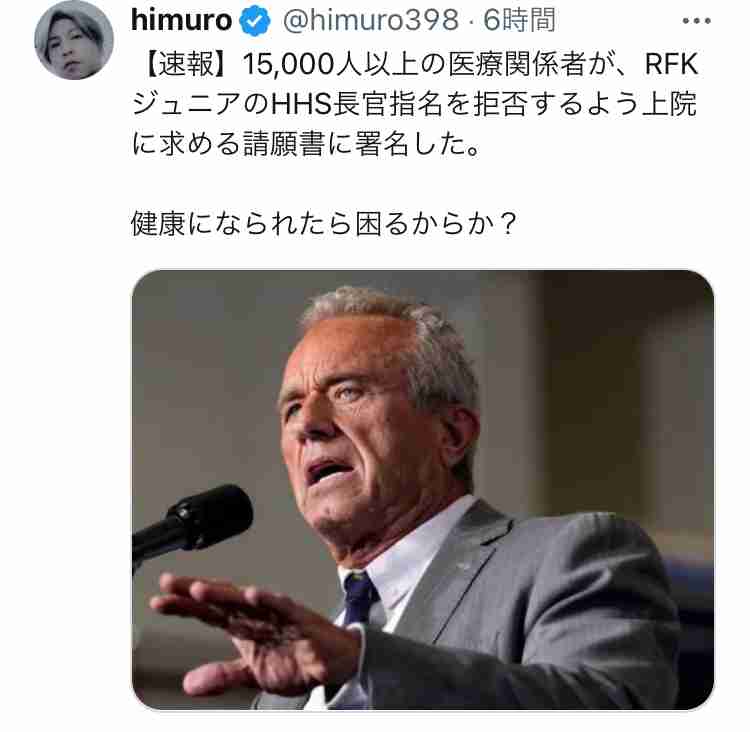This screenshot has height=732, width=750.
Task: Click the 健康になられたら困るからか？ sentence
Action: click(324, 224)
